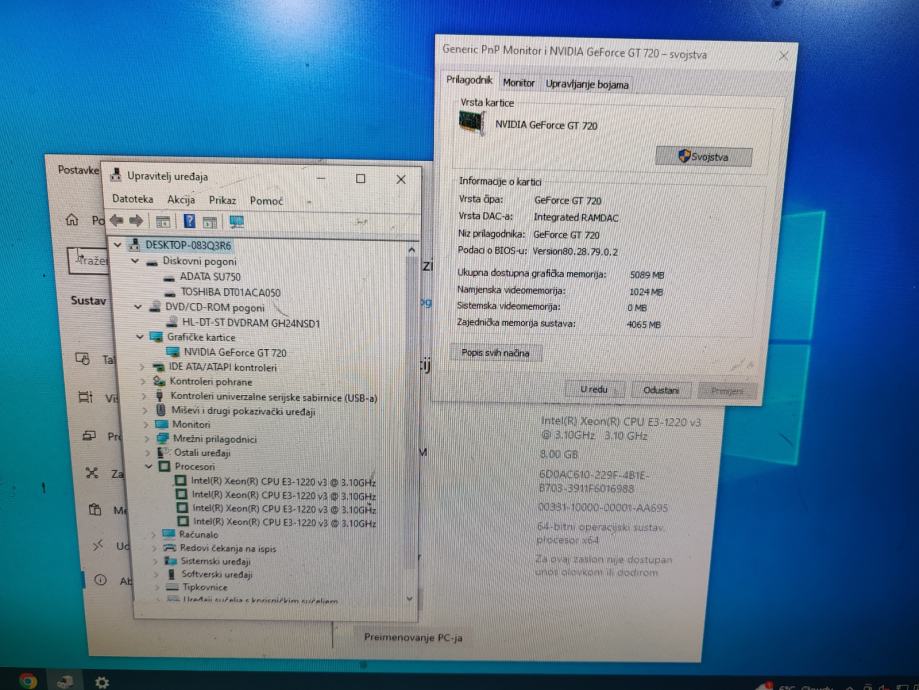This screenshot has width=919, height=690.
Task: Select the Prilagodnik tab
Action: tap(469, 80)
